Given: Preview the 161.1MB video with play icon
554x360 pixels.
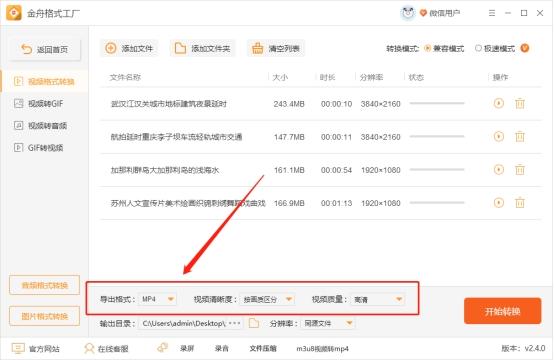Looking at the screenshot, I should 499,170.
